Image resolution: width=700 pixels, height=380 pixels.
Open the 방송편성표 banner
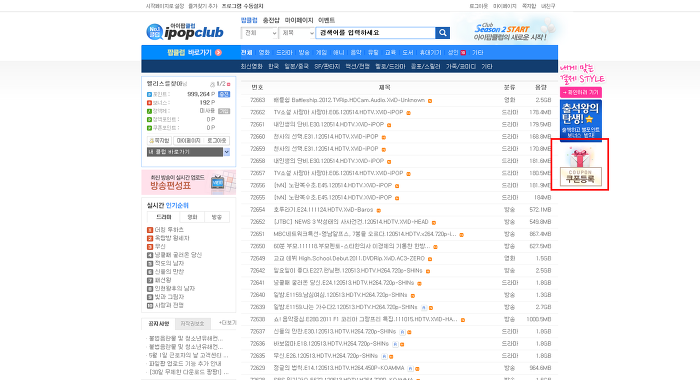(x=188, y=182)
